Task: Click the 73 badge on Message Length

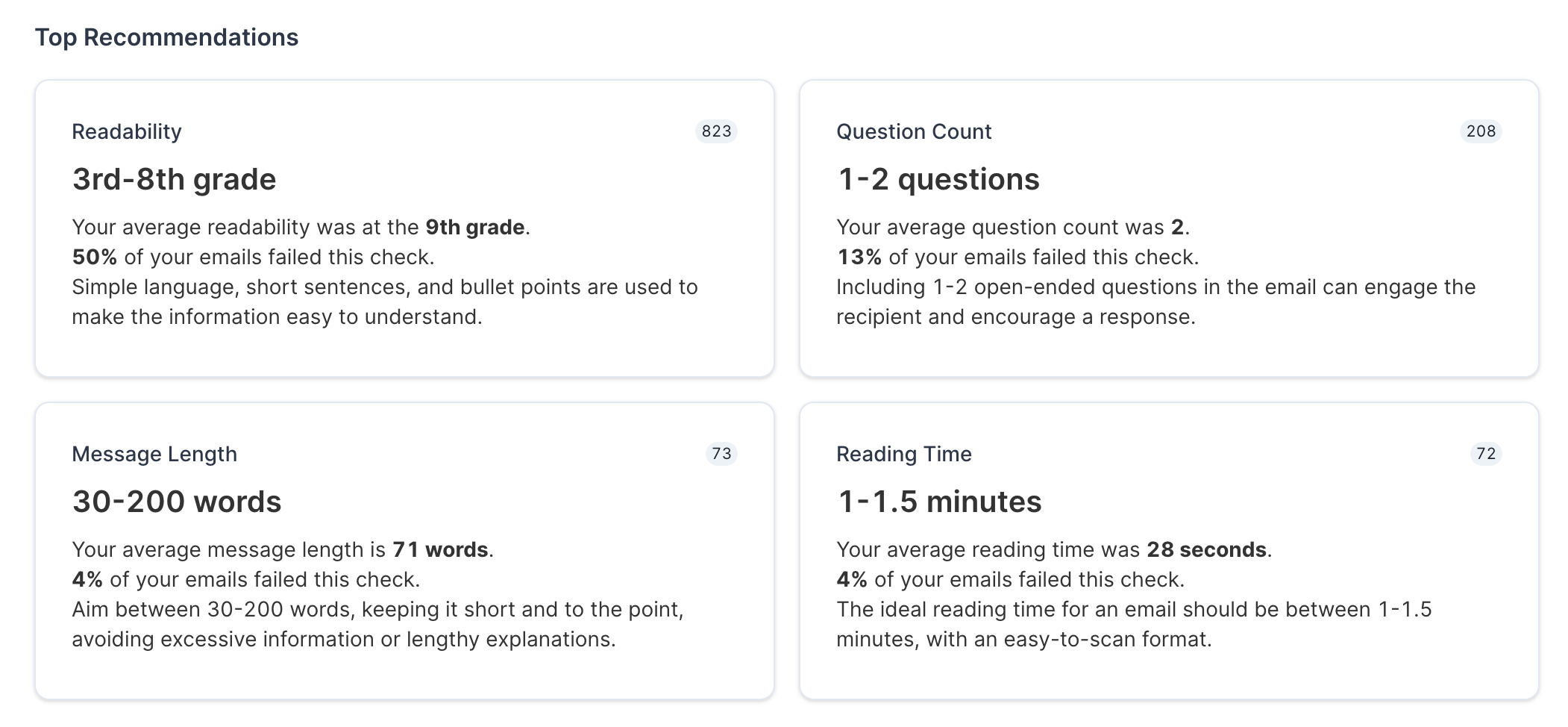Action: pyautogui.click(x=721, y=454)
